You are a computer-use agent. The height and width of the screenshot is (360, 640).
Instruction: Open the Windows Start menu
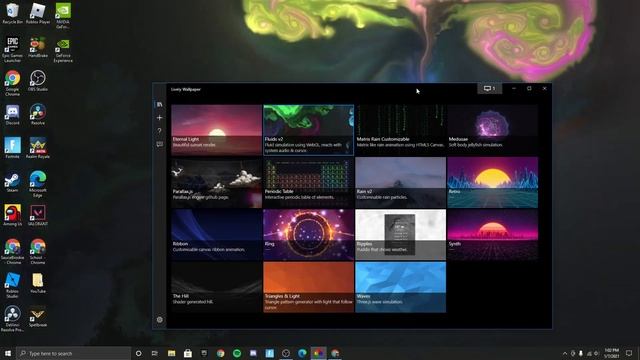(8, 353)
